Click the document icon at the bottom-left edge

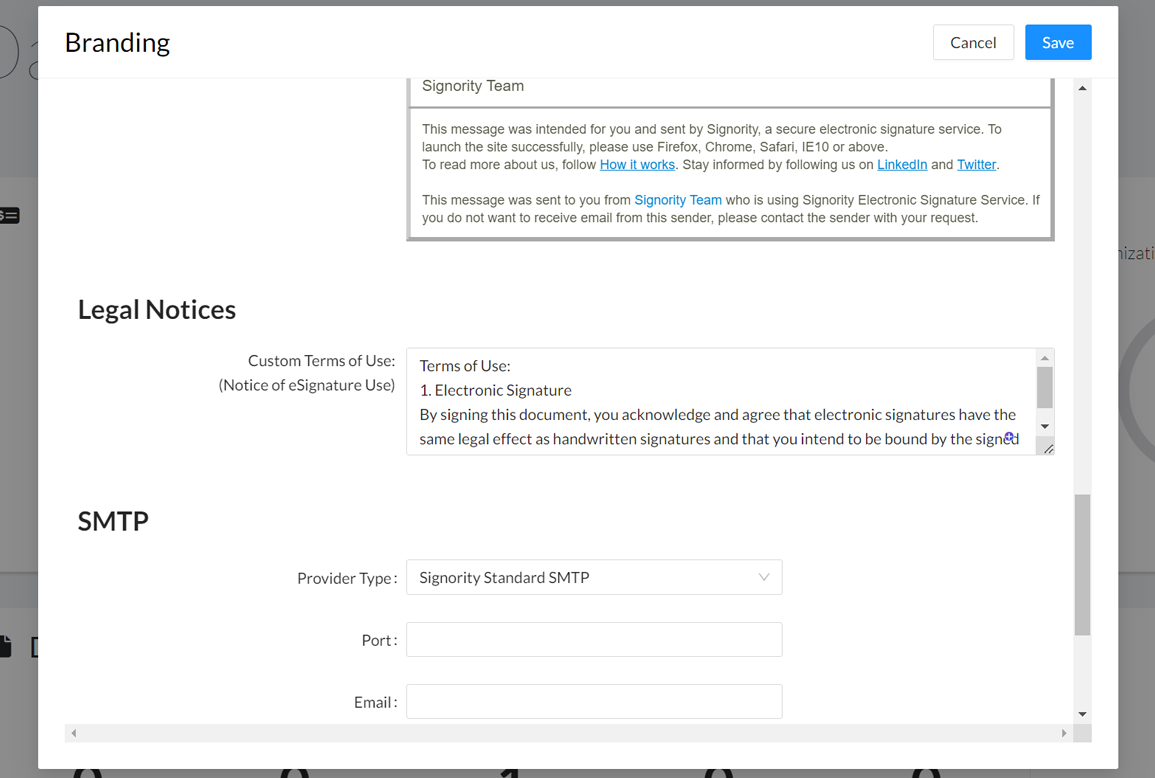click(x=4, y=646)
